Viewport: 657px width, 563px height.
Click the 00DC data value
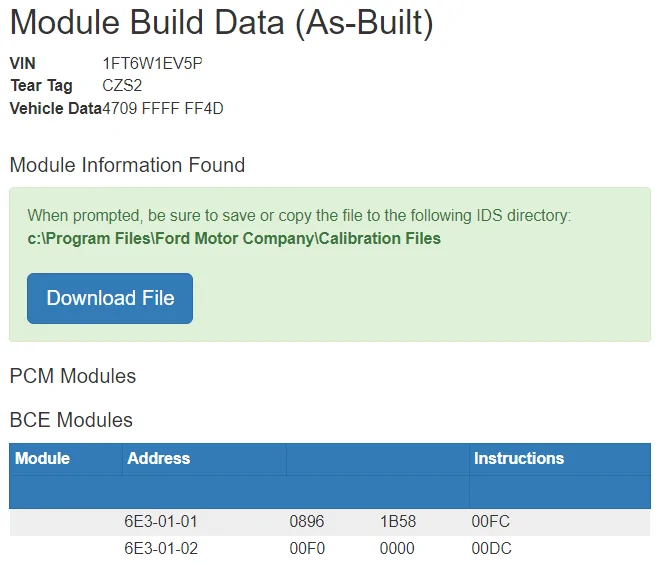(x=490, y=548)
